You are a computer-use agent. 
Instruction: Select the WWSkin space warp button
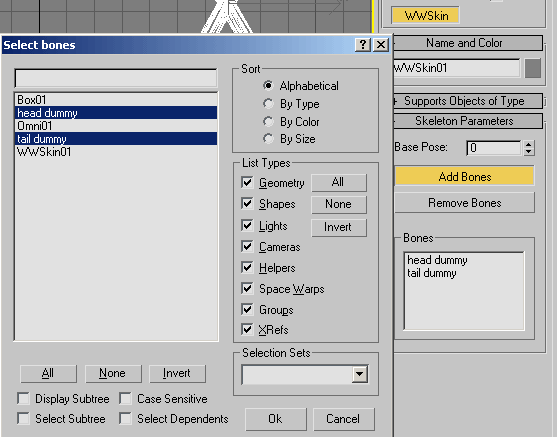[425, 16]
